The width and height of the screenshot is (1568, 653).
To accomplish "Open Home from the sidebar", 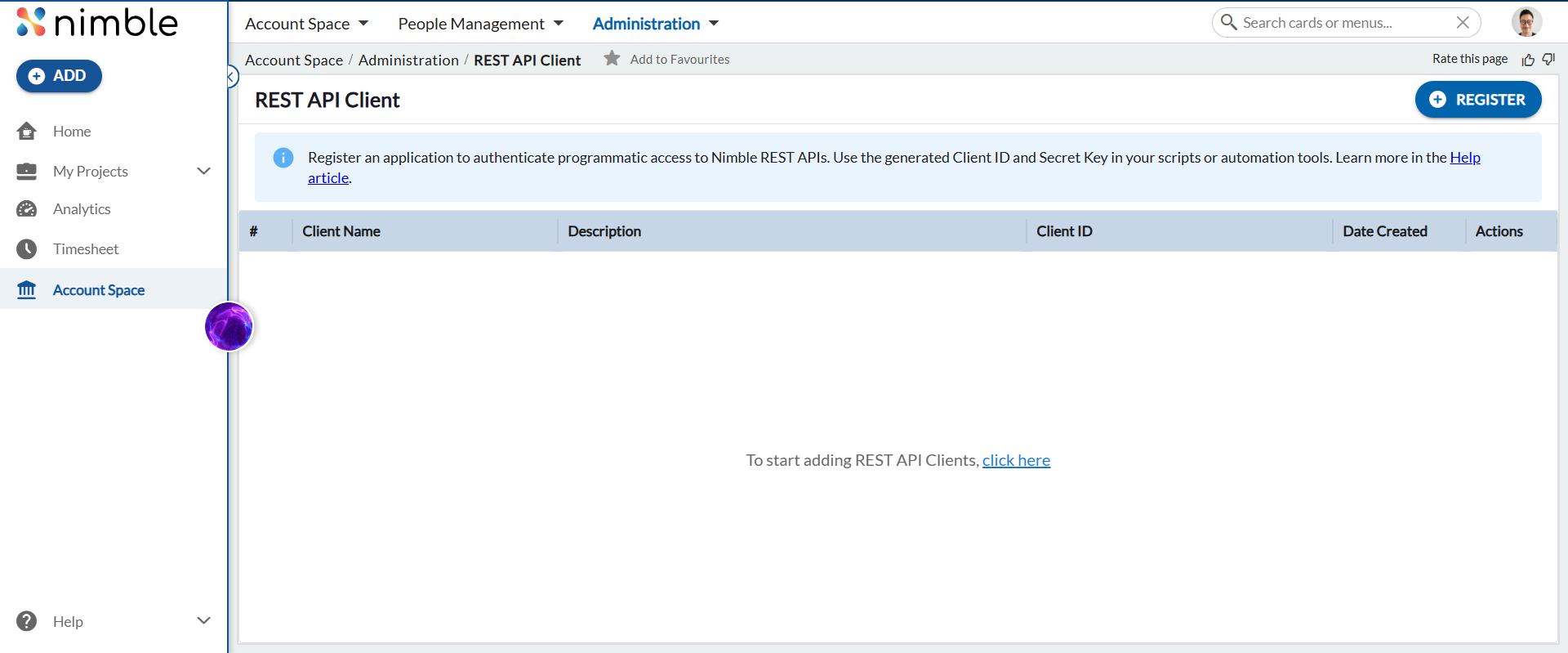I will [x=72, y=131].
